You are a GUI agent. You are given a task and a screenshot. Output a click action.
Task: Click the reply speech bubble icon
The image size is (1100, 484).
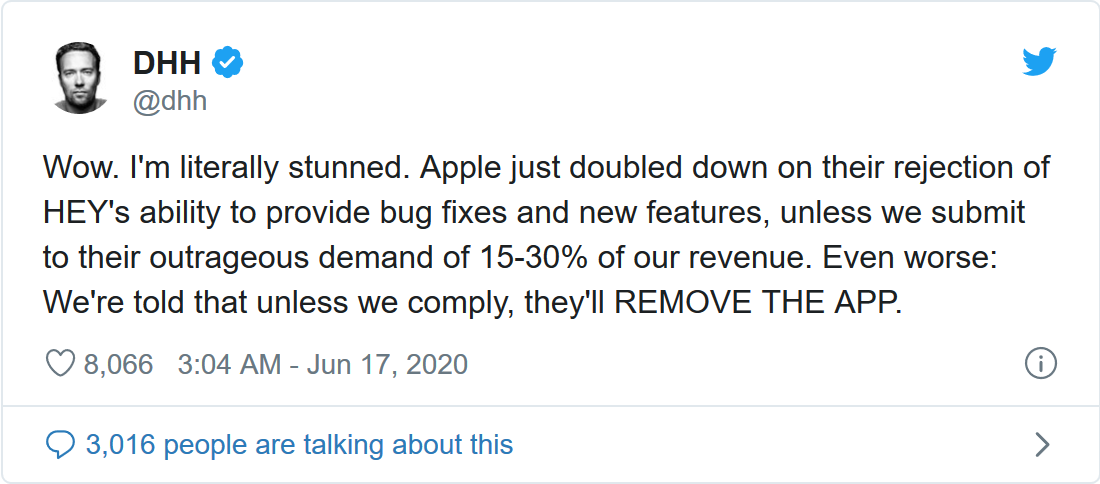(x=61, y=444)
